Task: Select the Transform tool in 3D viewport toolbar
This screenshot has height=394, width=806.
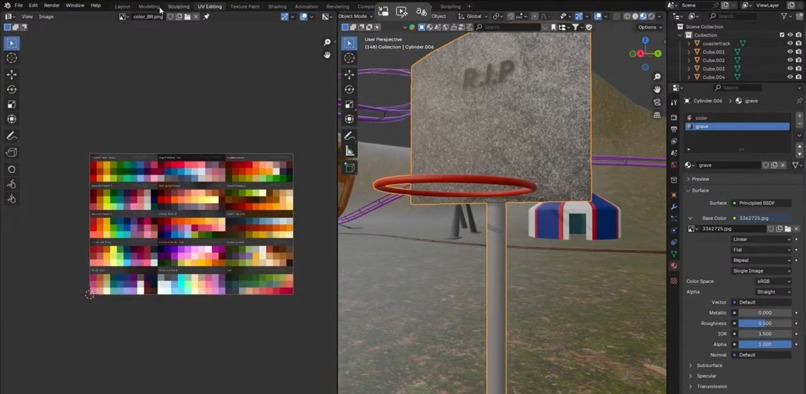Action: click(350, 119)
